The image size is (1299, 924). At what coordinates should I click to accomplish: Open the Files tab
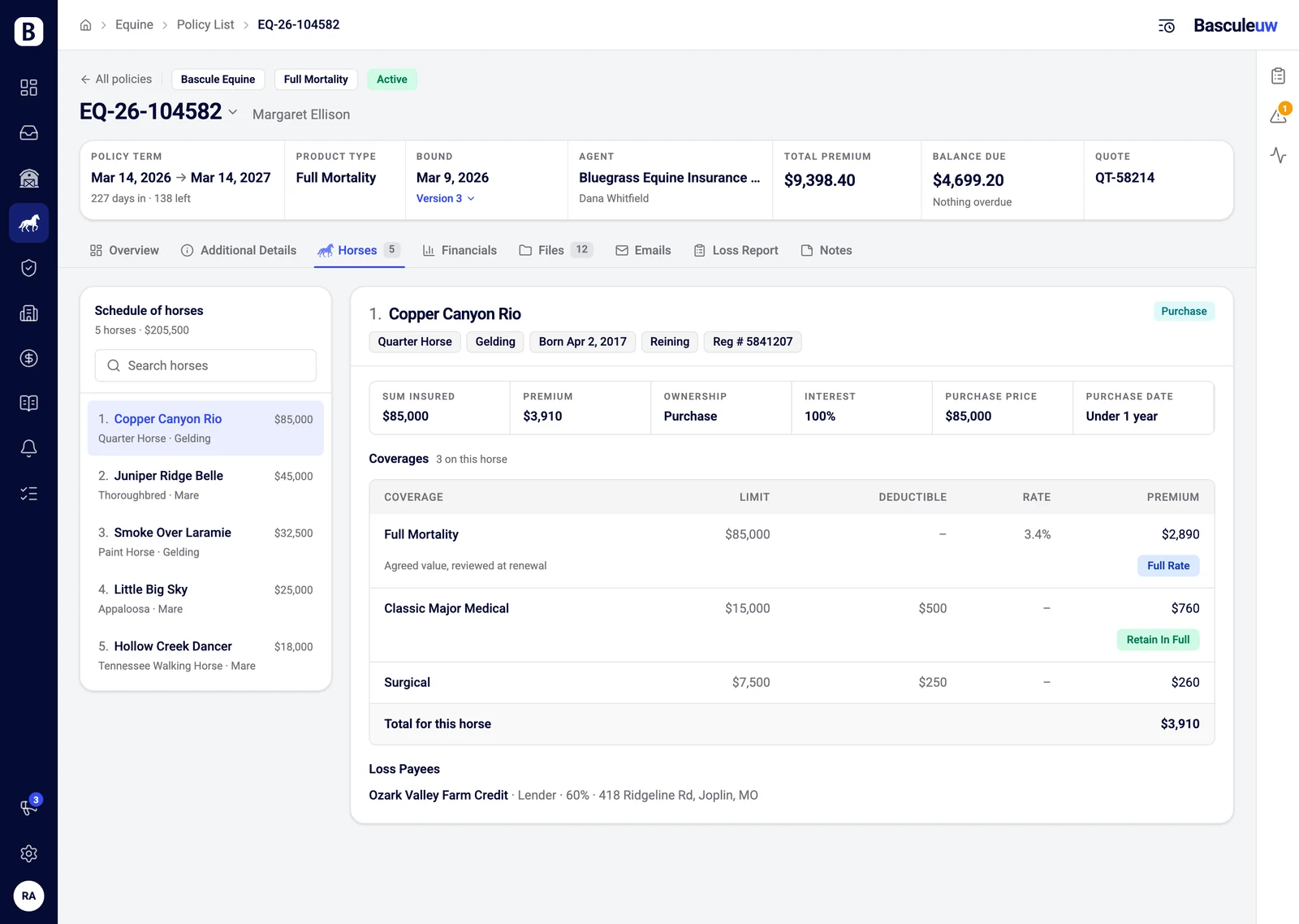[x=556, y=250]
